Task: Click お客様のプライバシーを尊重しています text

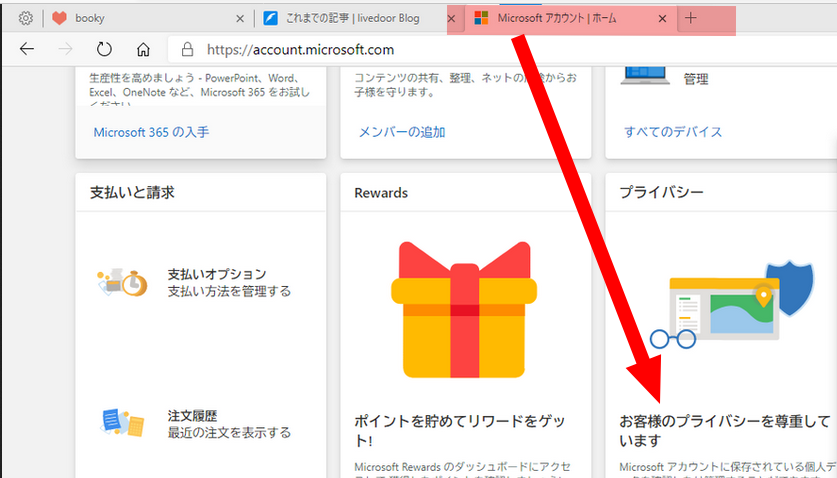Action: (x=724, y=431)
